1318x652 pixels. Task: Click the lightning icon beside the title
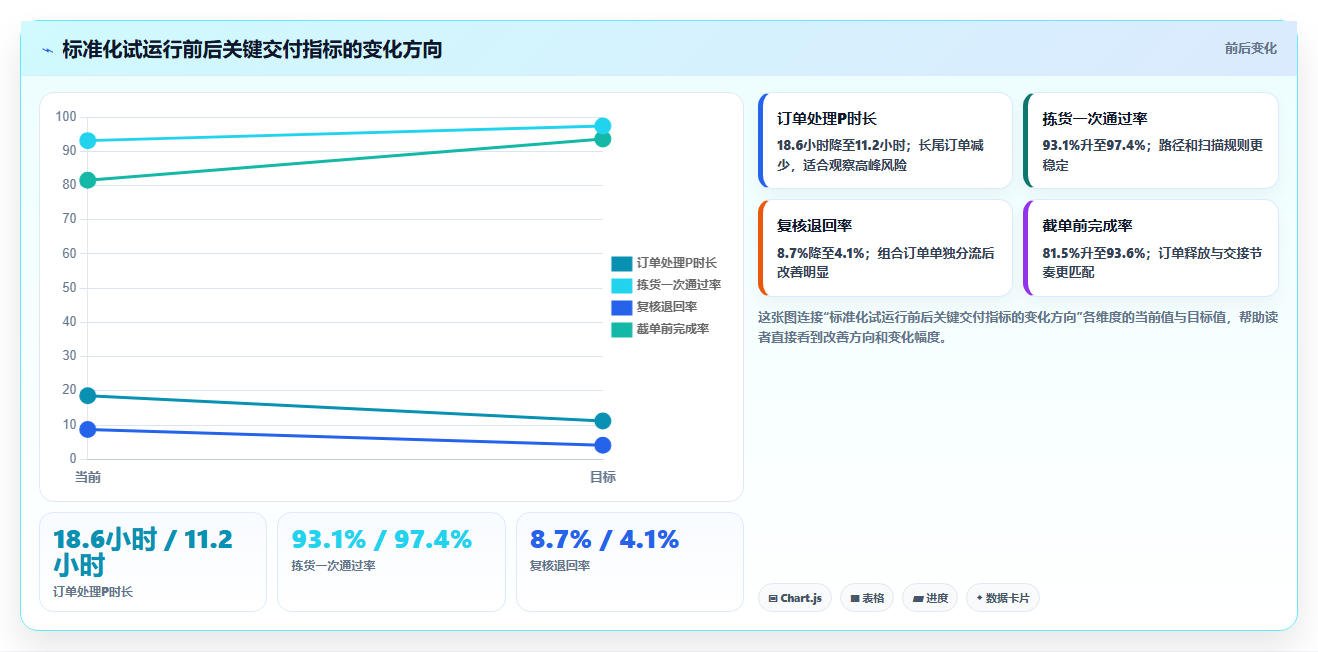coord(47,50)
